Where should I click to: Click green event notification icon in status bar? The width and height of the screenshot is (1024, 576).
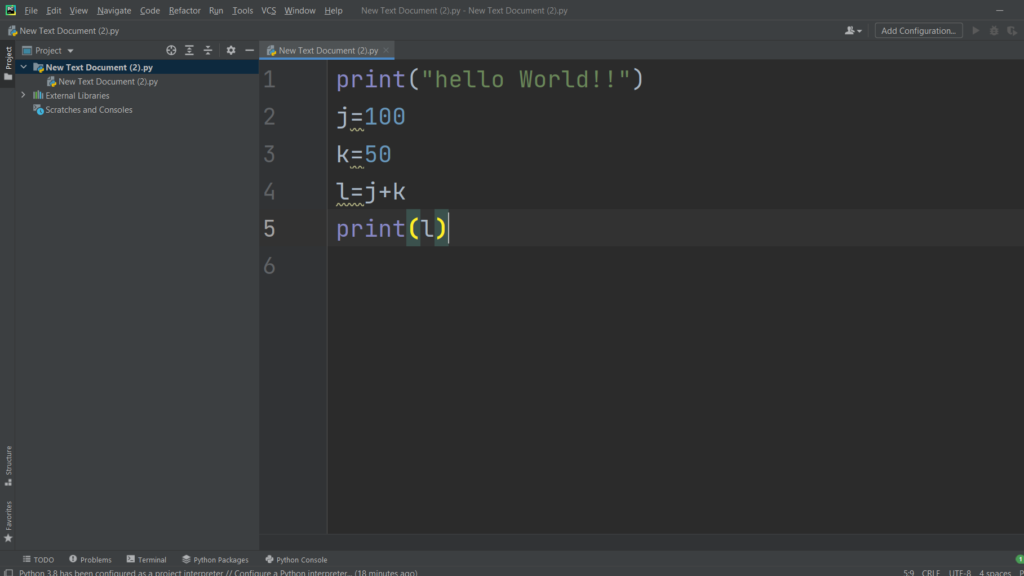(1019, 560)
